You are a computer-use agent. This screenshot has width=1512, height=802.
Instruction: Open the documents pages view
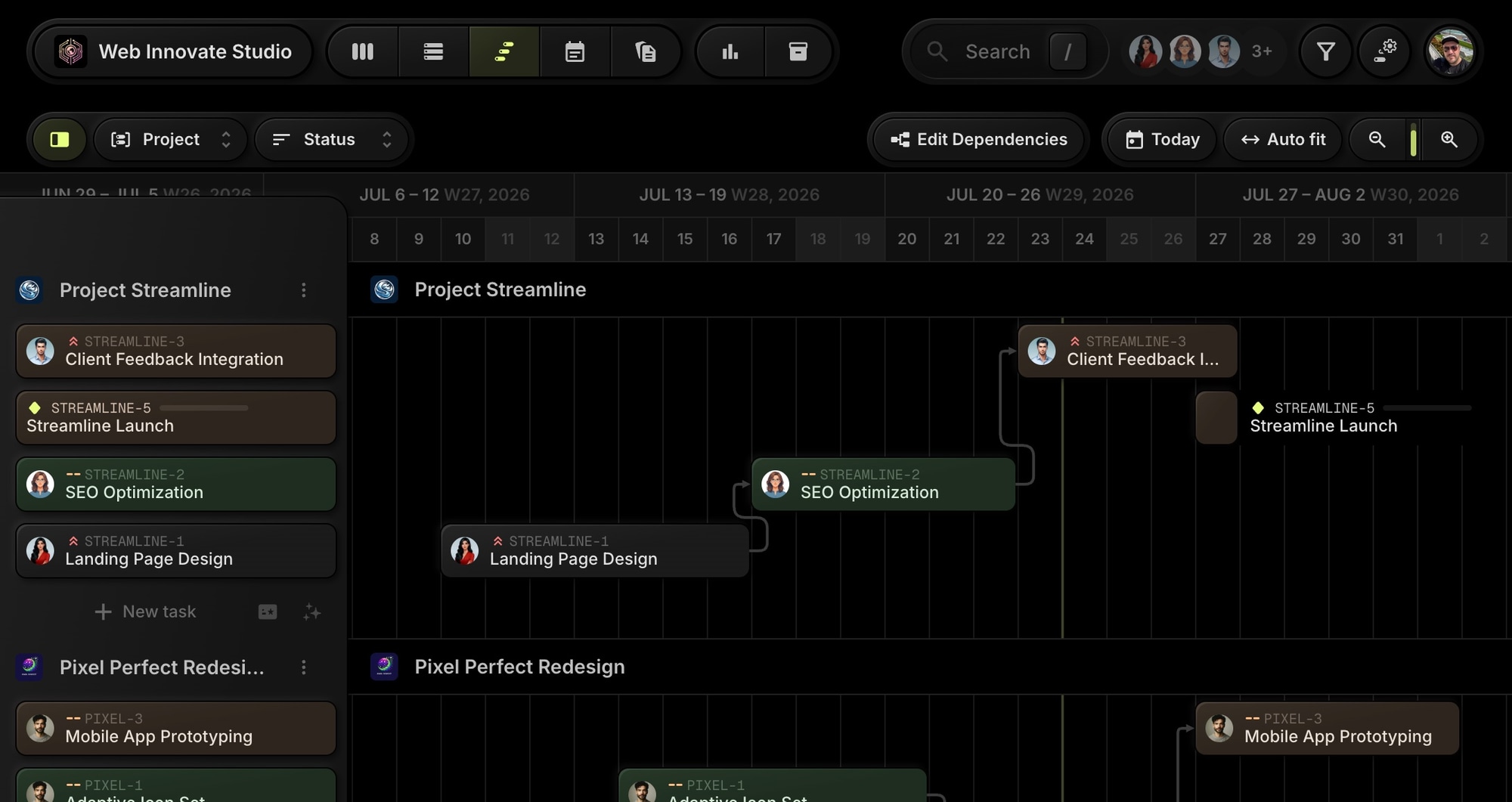645,51
